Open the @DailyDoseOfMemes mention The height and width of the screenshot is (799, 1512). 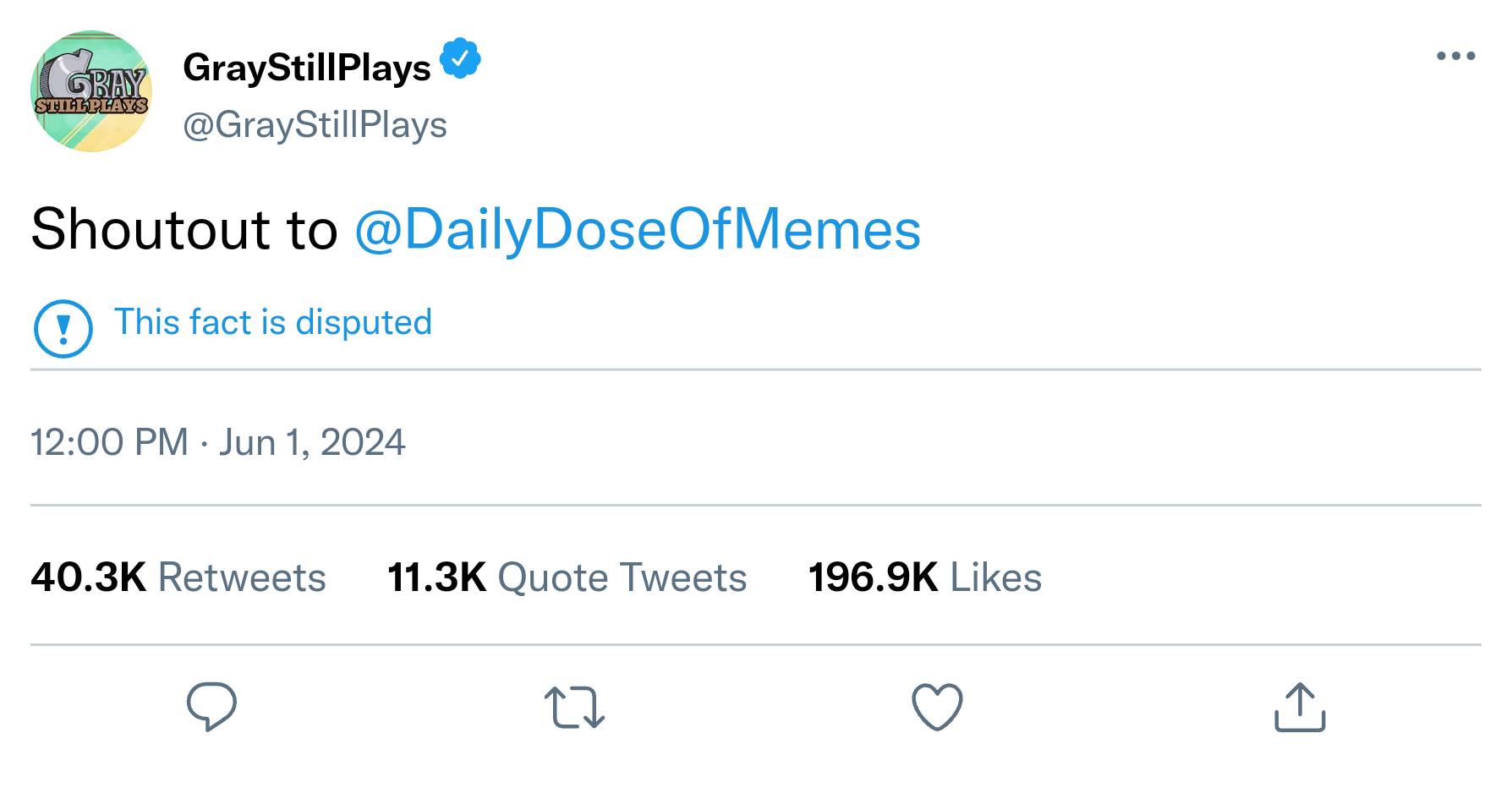tap(637, 229)
